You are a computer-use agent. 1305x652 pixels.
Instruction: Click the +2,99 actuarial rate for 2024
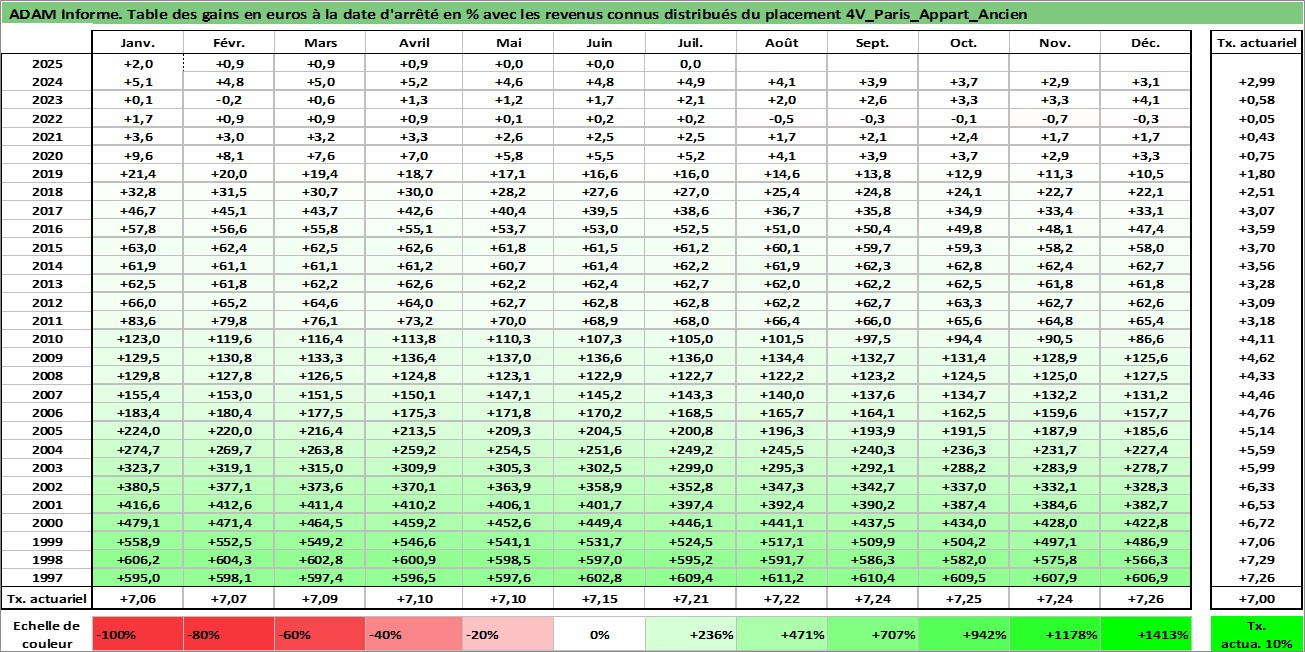point(1257,82)
